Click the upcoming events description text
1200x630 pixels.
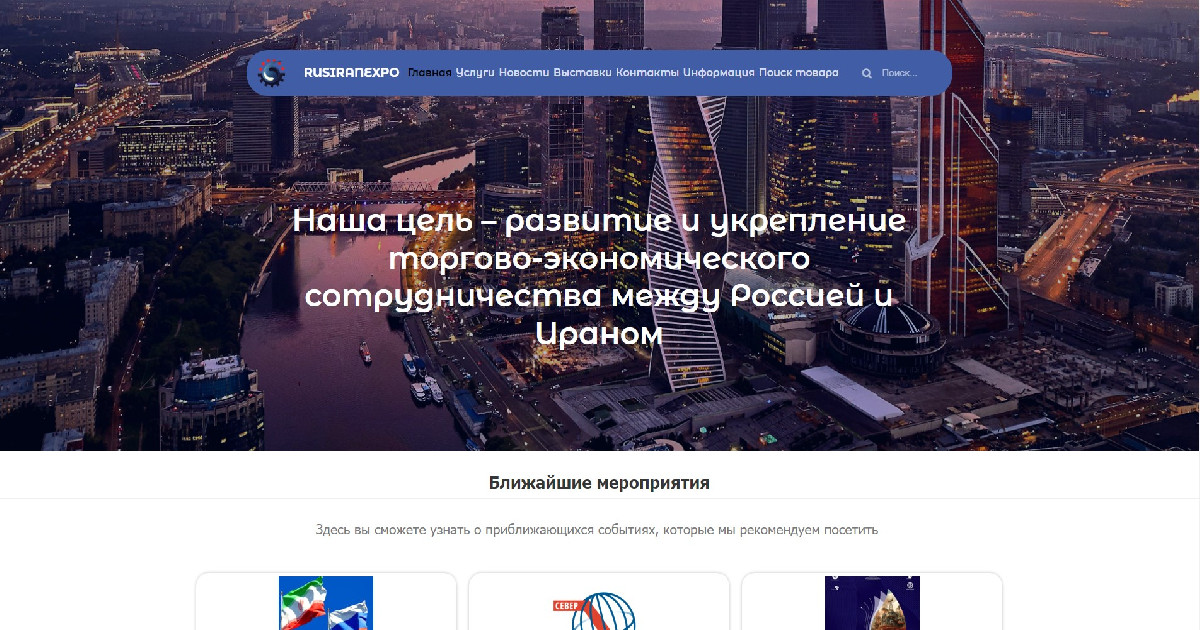click(597, 529)
